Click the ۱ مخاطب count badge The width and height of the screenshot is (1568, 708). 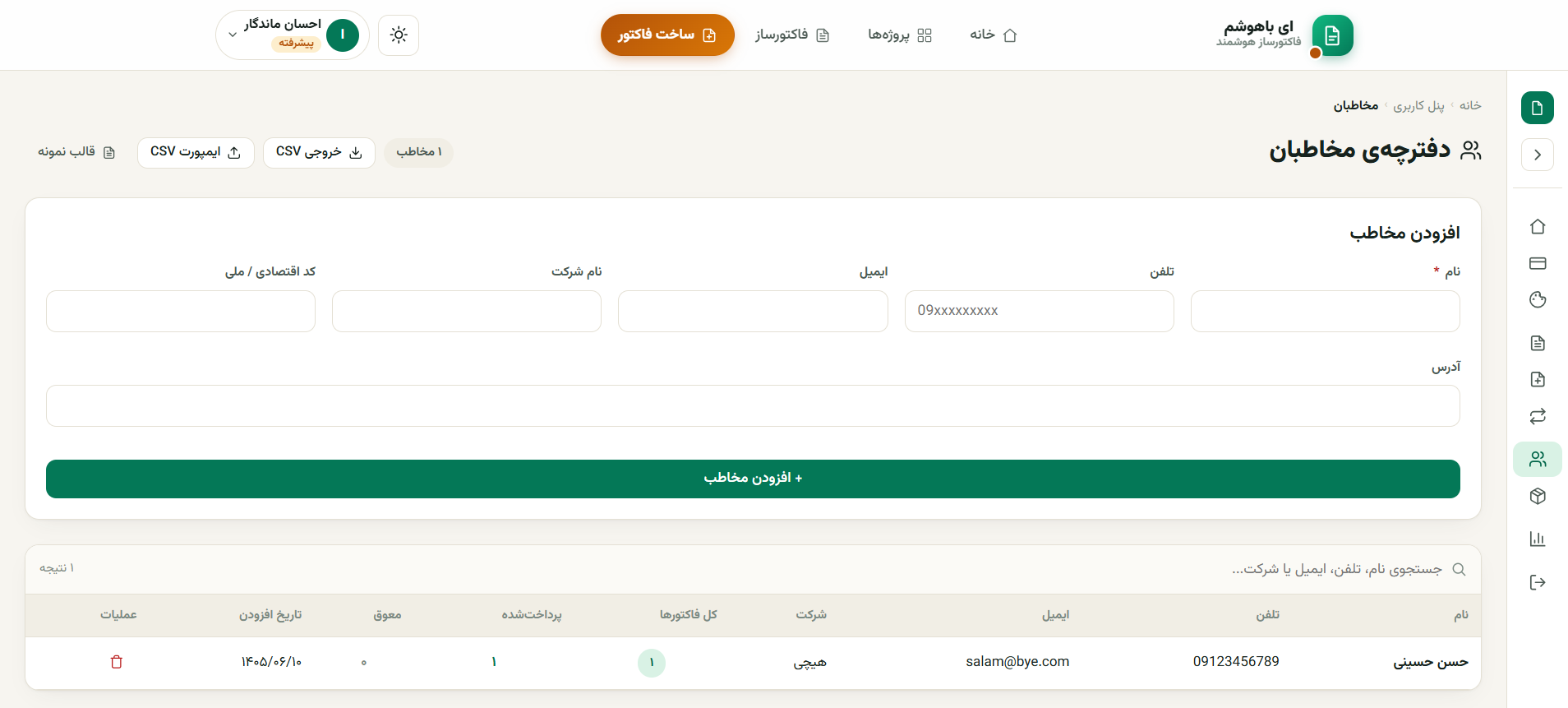click(418, 152)
